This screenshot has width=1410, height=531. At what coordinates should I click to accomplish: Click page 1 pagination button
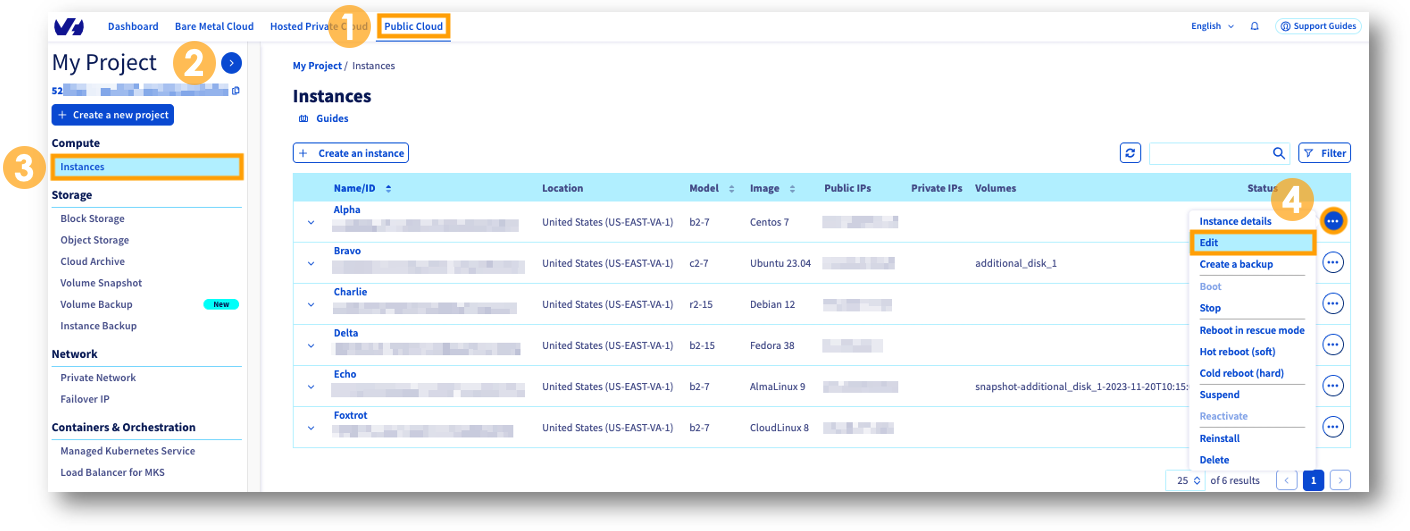click(x=1313, y=480)
